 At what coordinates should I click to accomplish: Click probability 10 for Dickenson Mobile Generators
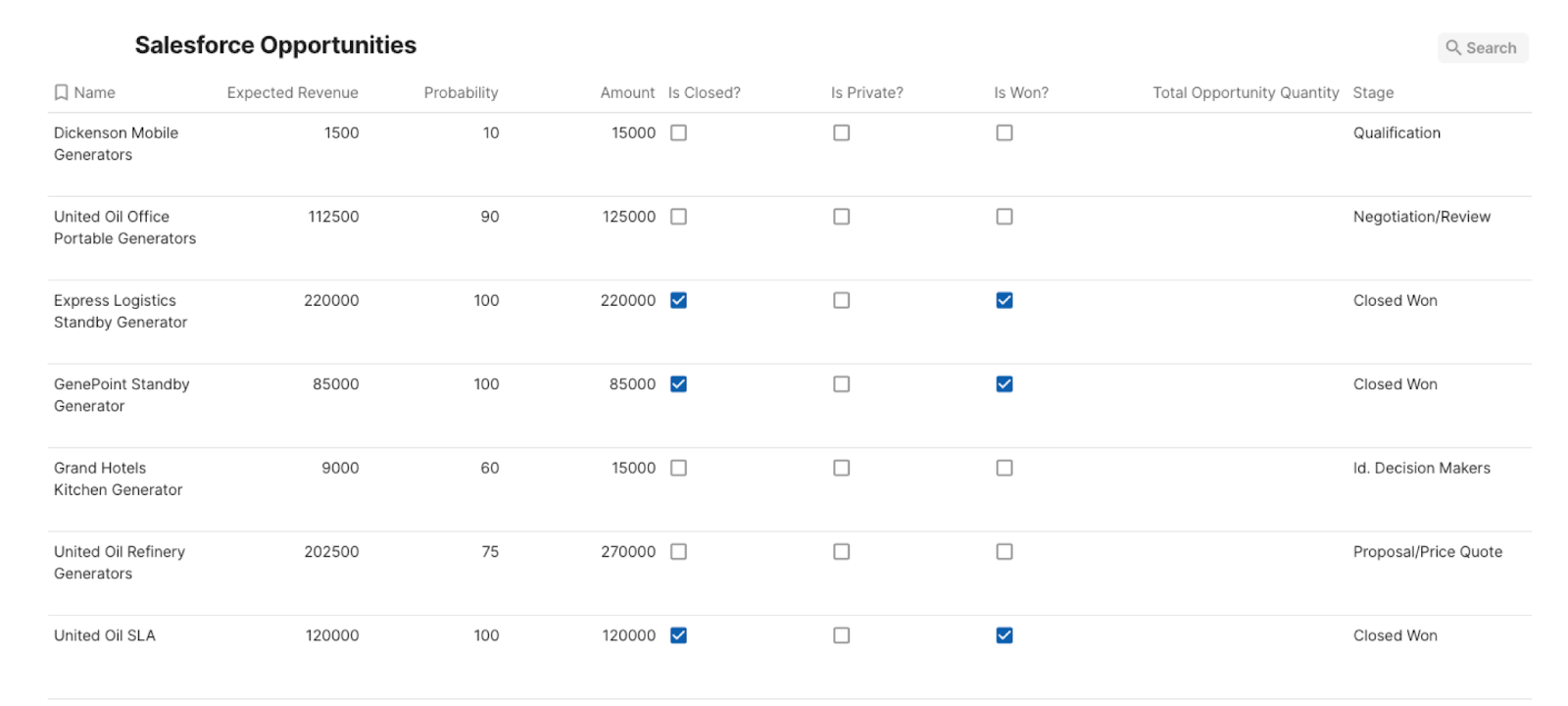tap(491, 132)
